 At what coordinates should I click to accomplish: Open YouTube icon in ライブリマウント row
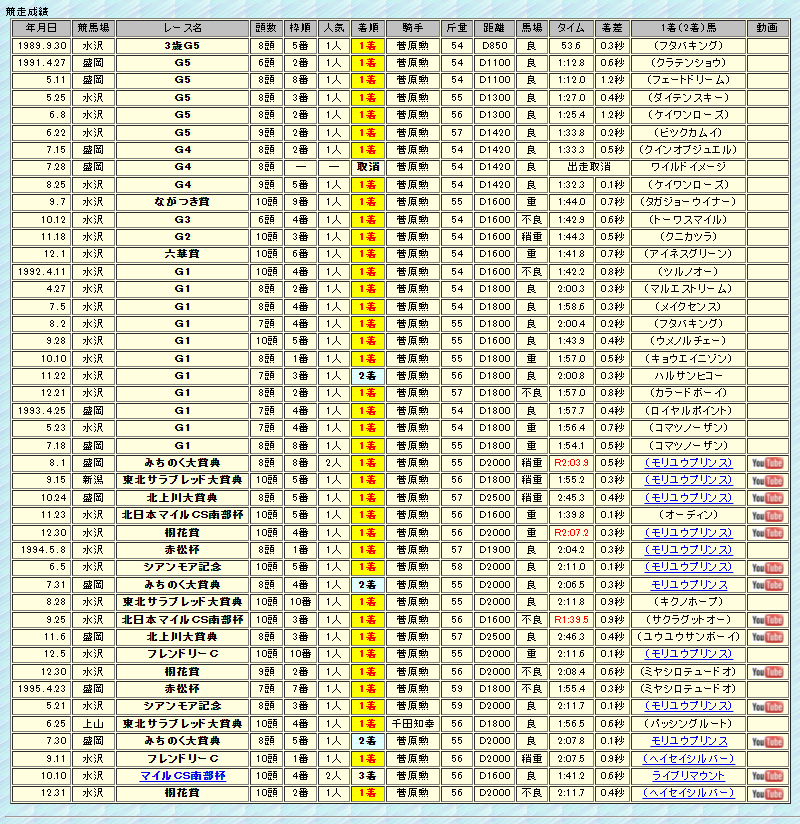[767, 776]
